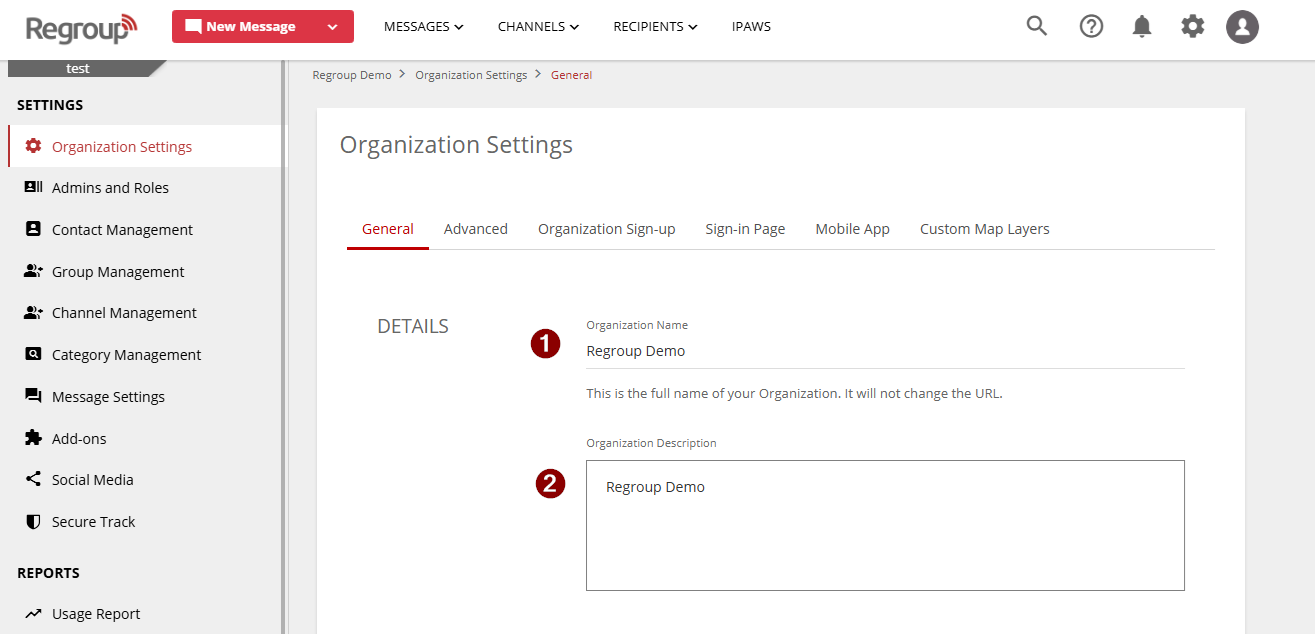
Task: Open notifications bell icon
Action: [x=1142, y=27]
